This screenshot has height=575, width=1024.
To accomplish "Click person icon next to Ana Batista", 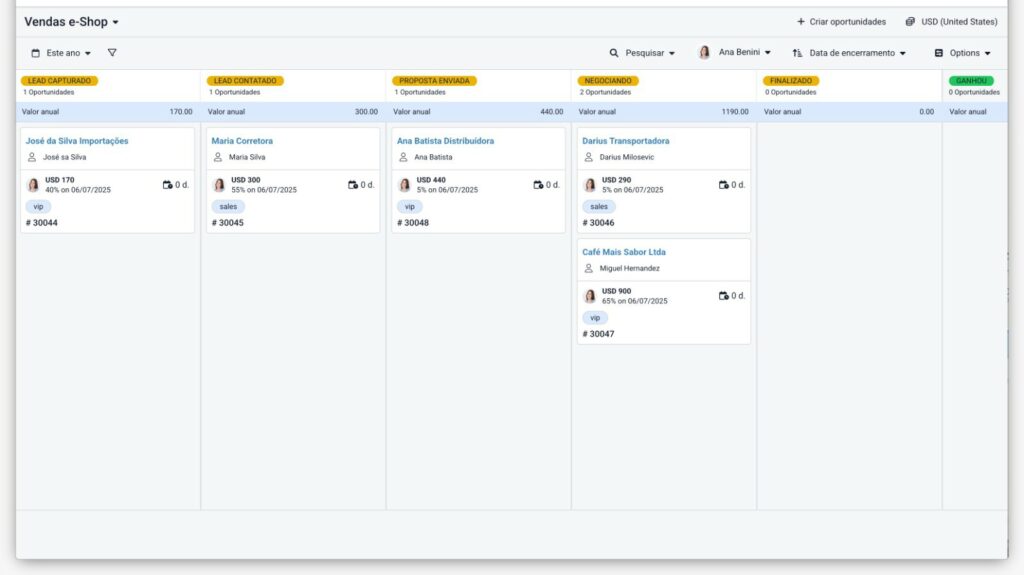I will coord(403,157).
